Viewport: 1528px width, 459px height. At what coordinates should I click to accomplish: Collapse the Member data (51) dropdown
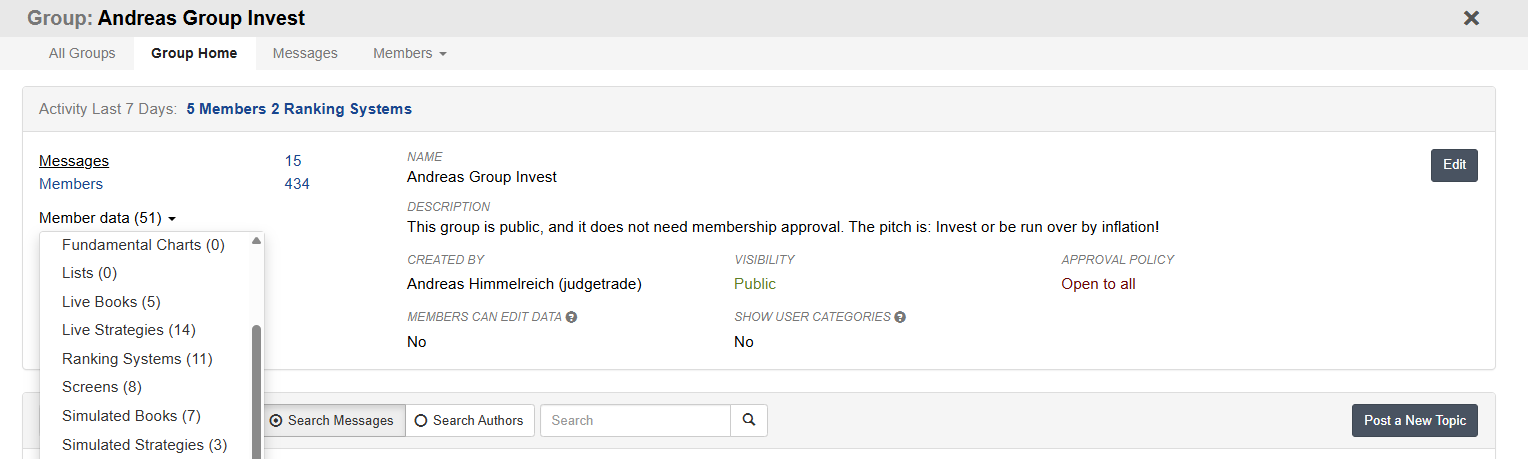click(x=107, y=218)
